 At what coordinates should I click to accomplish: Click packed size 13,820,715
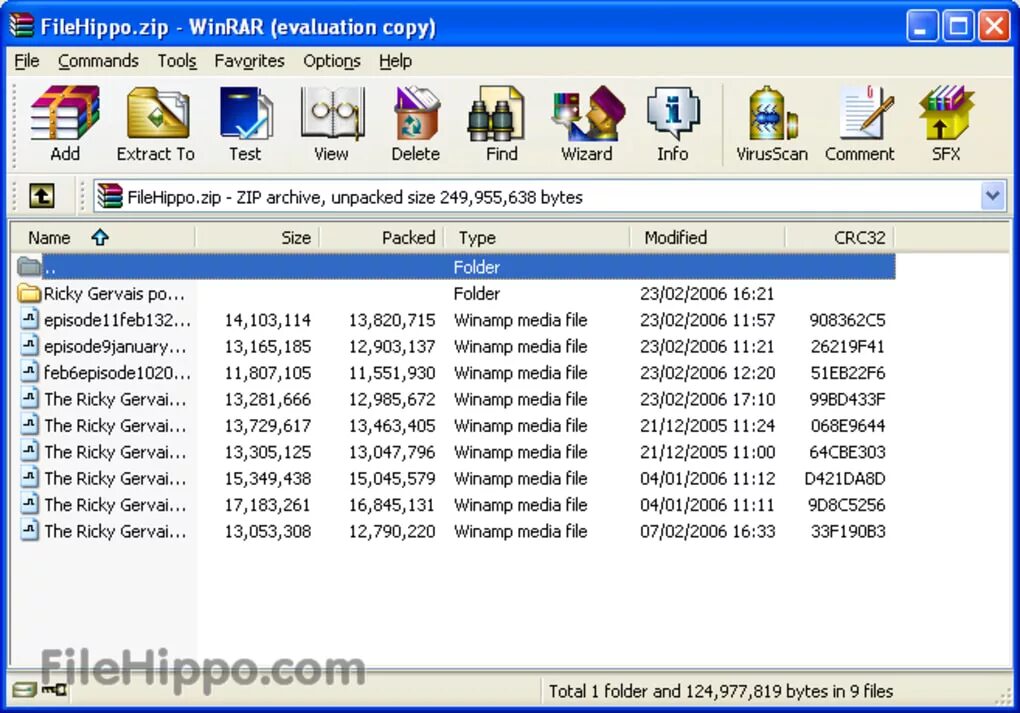[392, 319]
